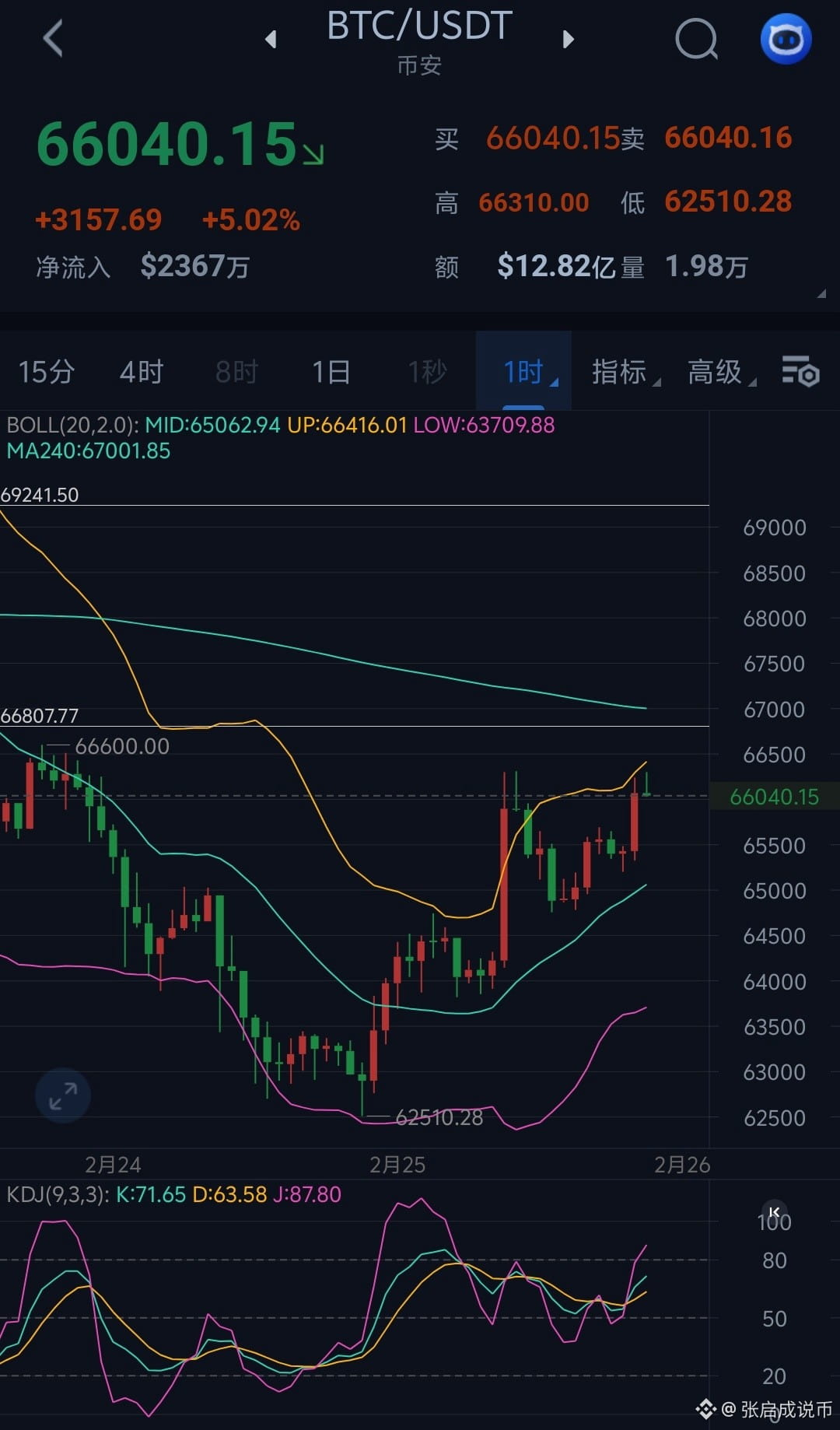The height and width of the screenshot is (1430, 840).
Task: Expand the market stats corner triangle
Action: point(821,293)
